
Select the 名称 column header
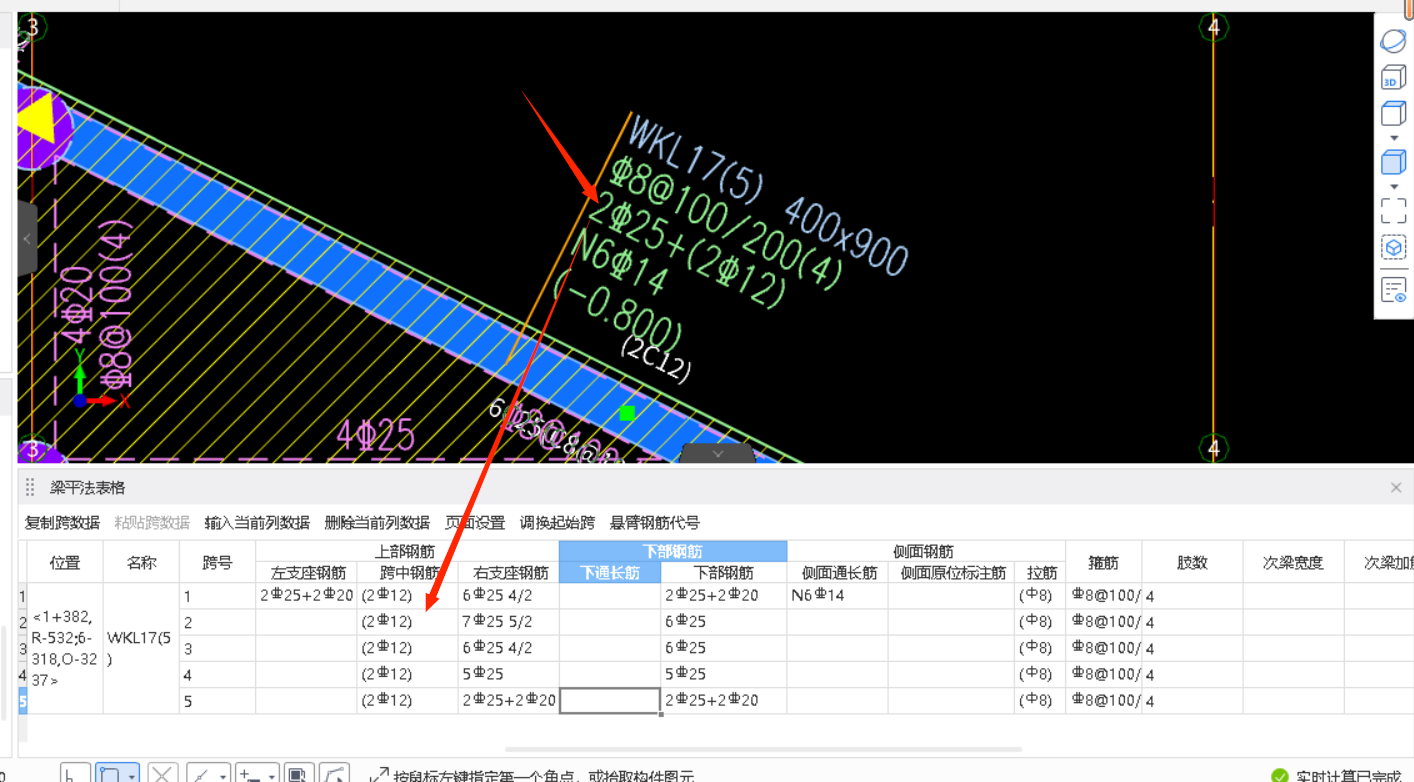(142, 562)
